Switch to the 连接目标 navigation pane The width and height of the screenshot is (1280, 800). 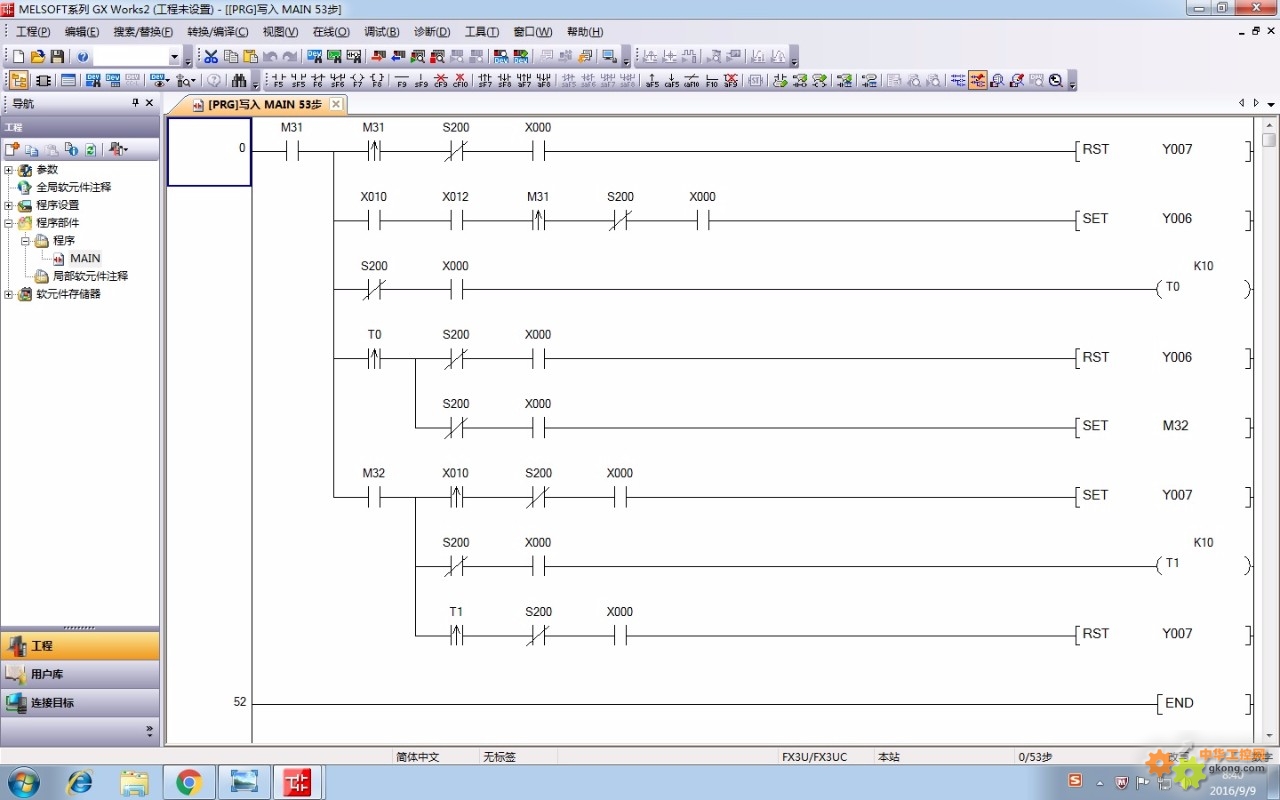click(x=80, y=702)
